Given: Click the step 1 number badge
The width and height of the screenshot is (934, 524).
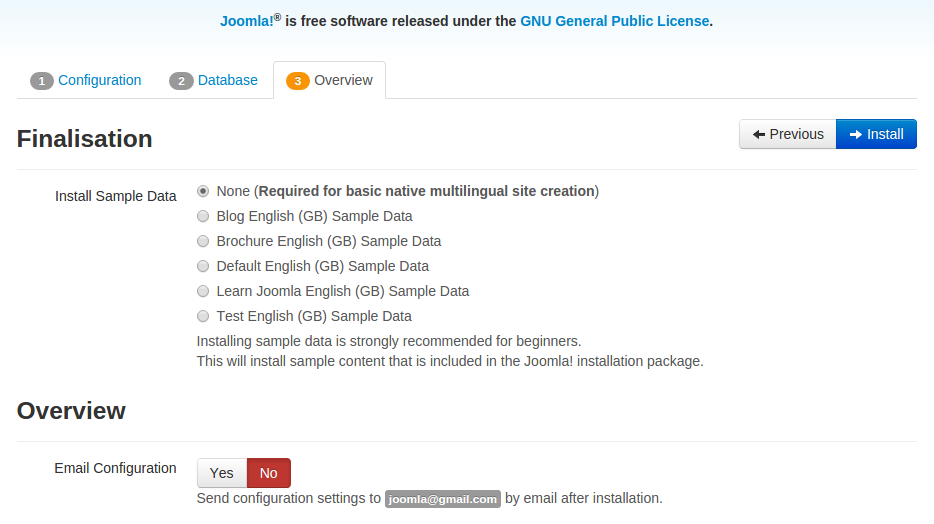Looking at the screenshot, I should click(42, 80).
